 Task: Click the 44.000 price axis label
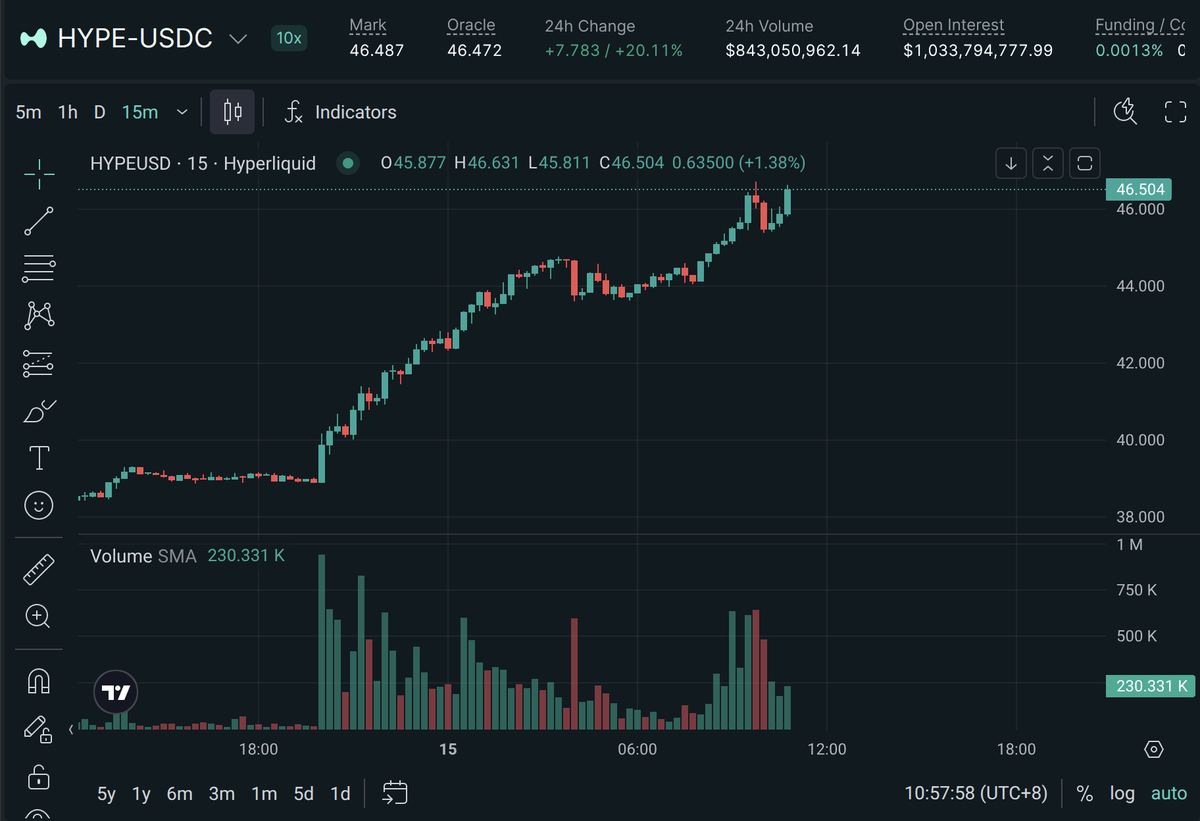coord(1141,286)
